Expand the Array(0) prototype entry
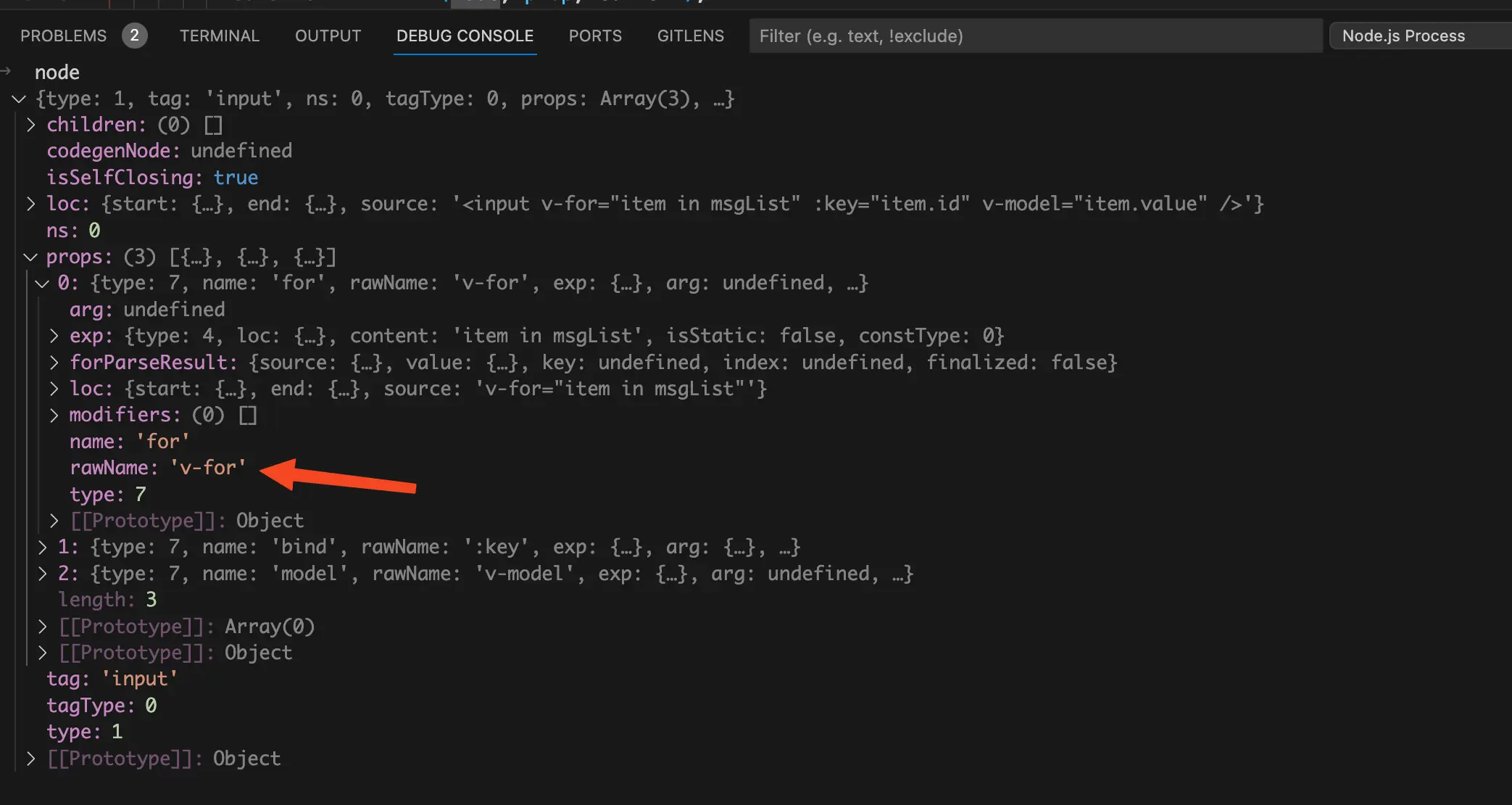 tap(42, 626)
